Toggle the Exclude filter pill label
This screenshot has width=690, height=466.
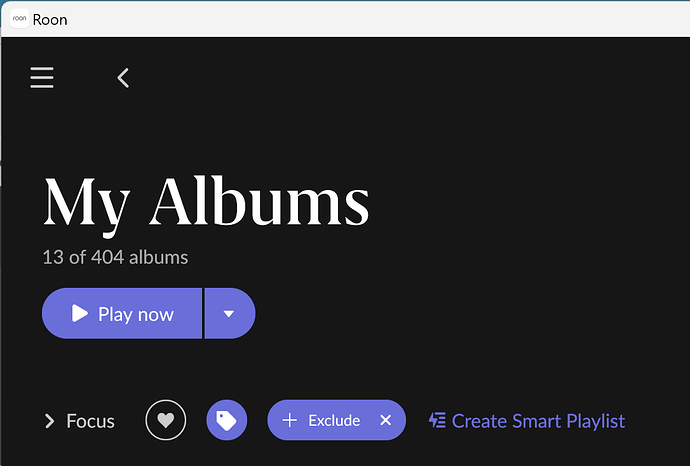coord(334,421)
